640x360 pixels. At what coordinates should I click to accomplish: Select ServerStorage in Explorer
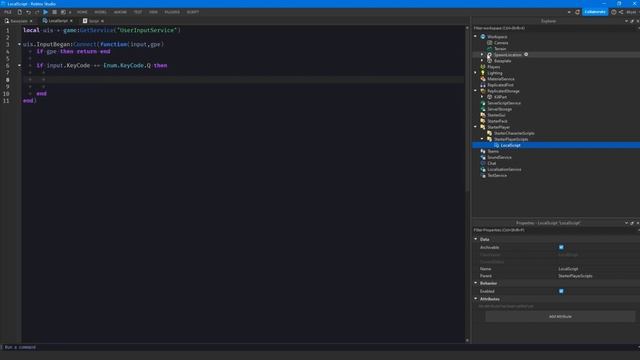pyautogui.click(x=499, y=109)
